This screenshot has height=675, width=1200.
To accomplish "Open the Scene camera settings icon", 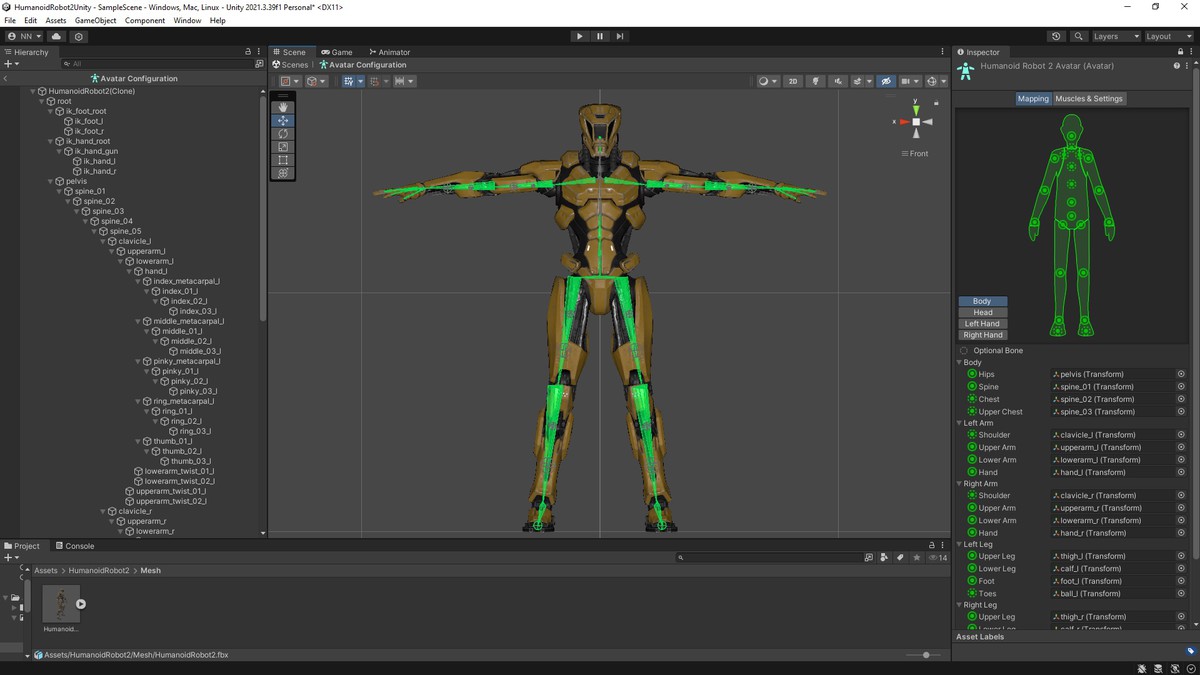I will click(x=906, y=81).
